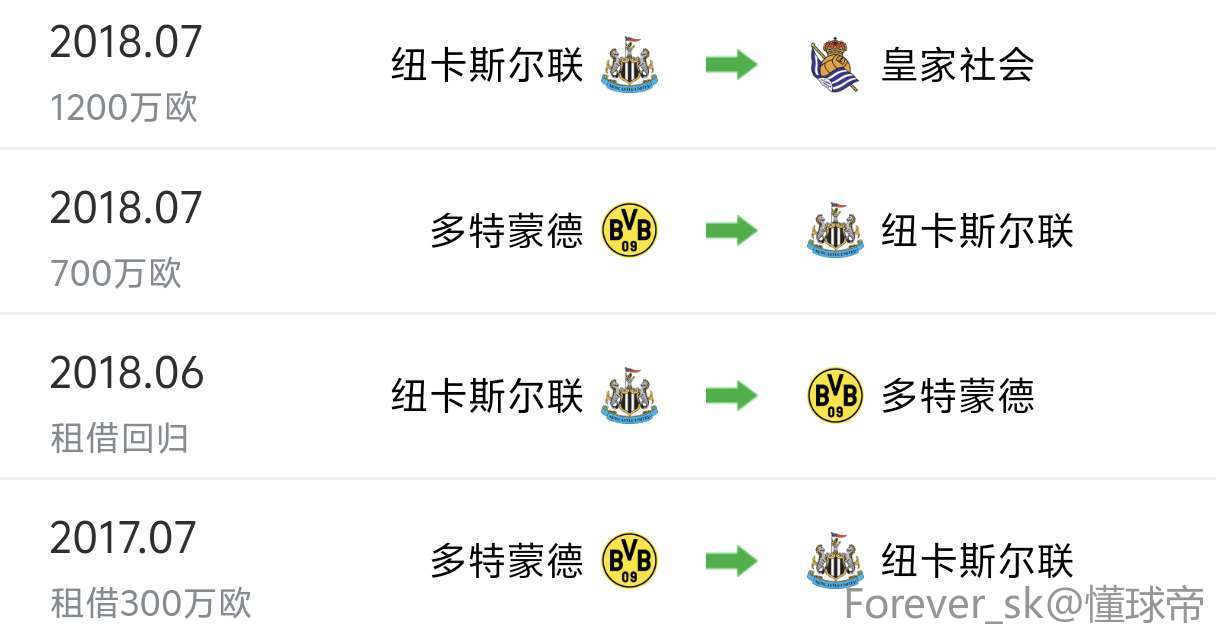Image resolution: width=1216 pixels, height=638 pixels.
Task: Click Newcastle crest in the 1200万欧 row
Action: tap(630, 66)
